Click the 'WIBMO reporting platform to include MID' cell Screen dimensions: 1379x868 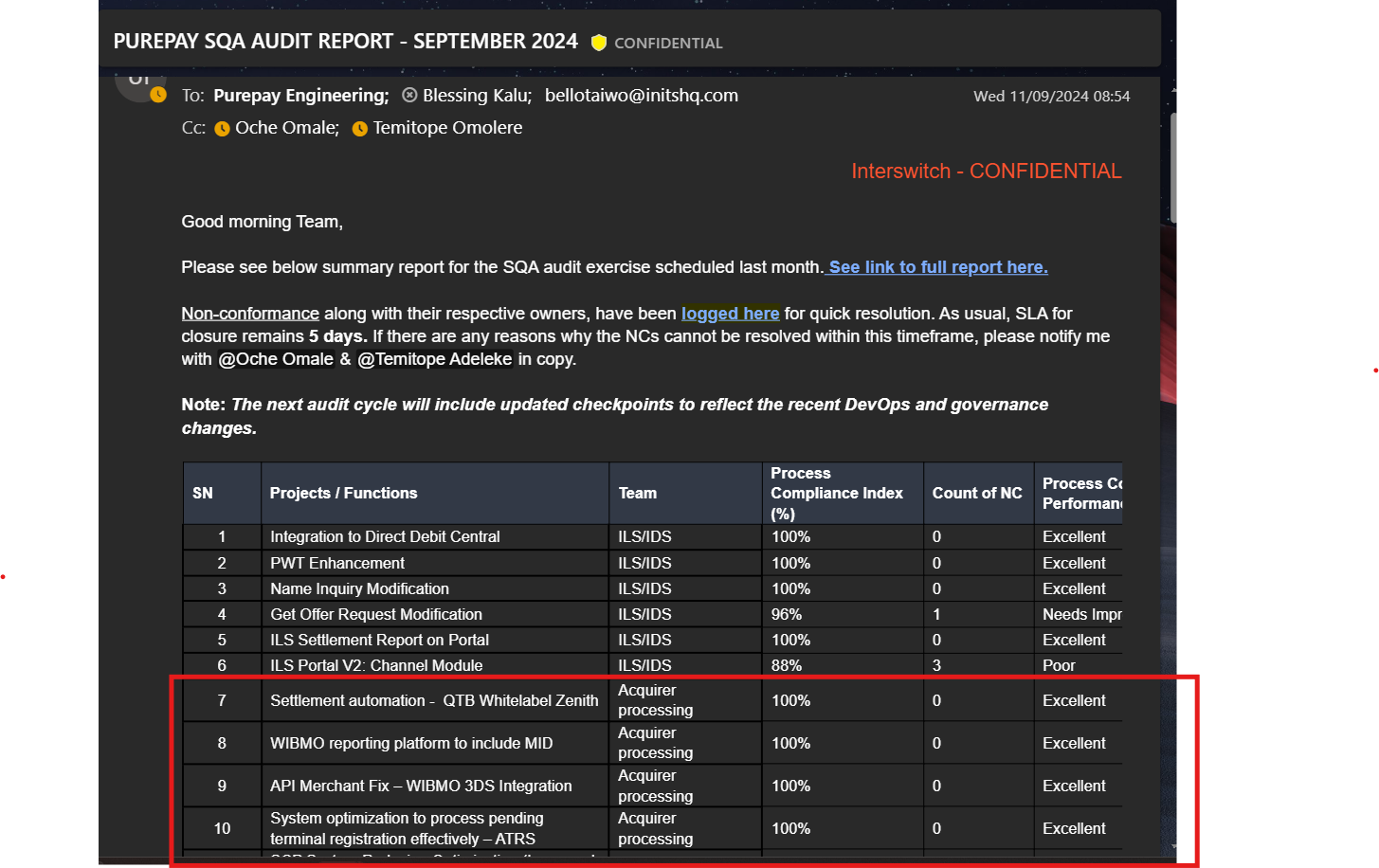[x=411, y=743]
